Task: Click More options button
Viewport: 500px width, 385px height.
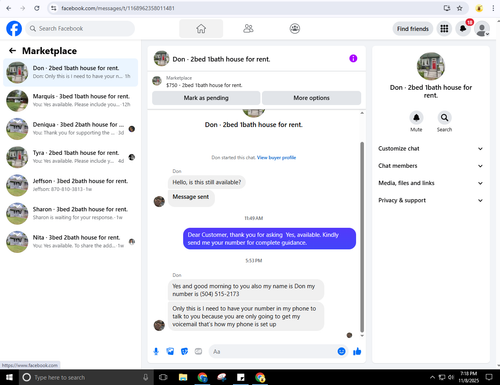Action: [311, 98]
